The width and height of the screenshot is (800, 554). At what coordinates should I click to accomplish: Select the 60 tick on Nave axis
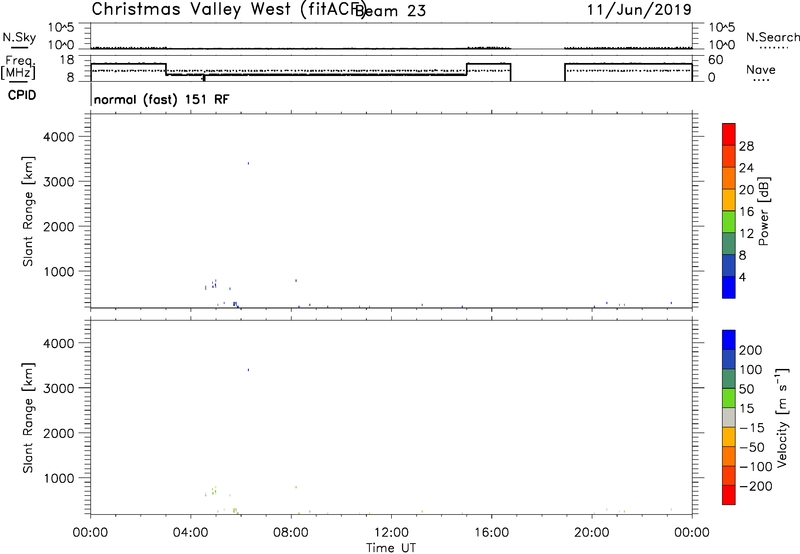[x=716, y=60]
